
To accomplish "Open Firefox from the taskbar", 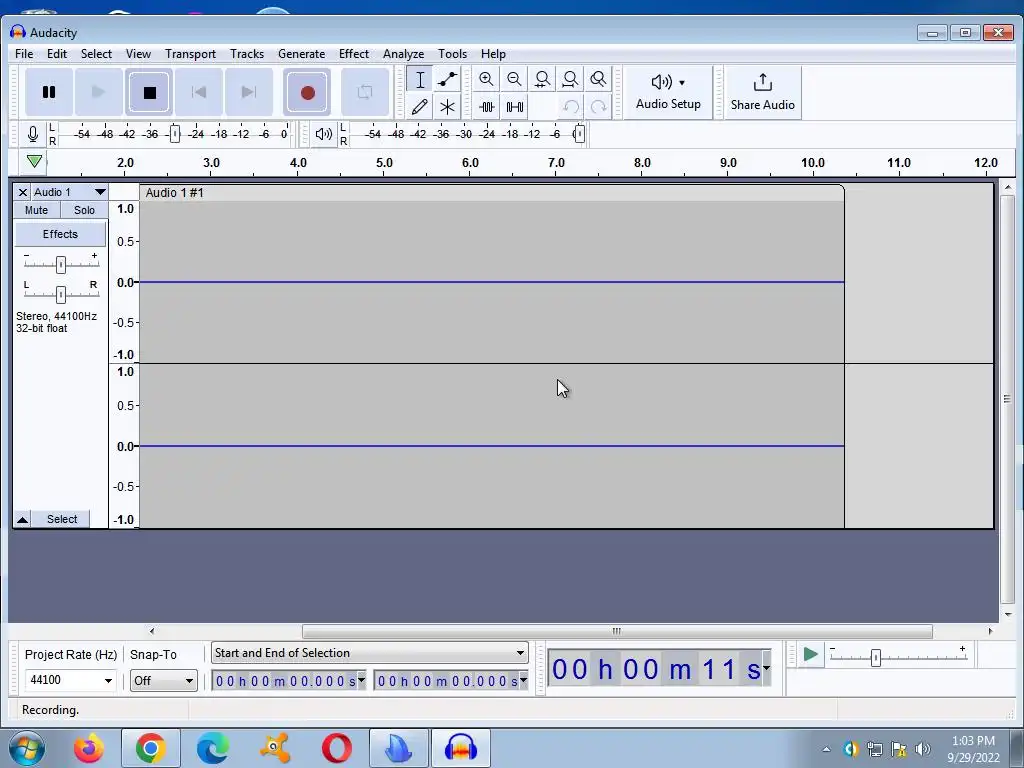I will (x=89, y=748).
